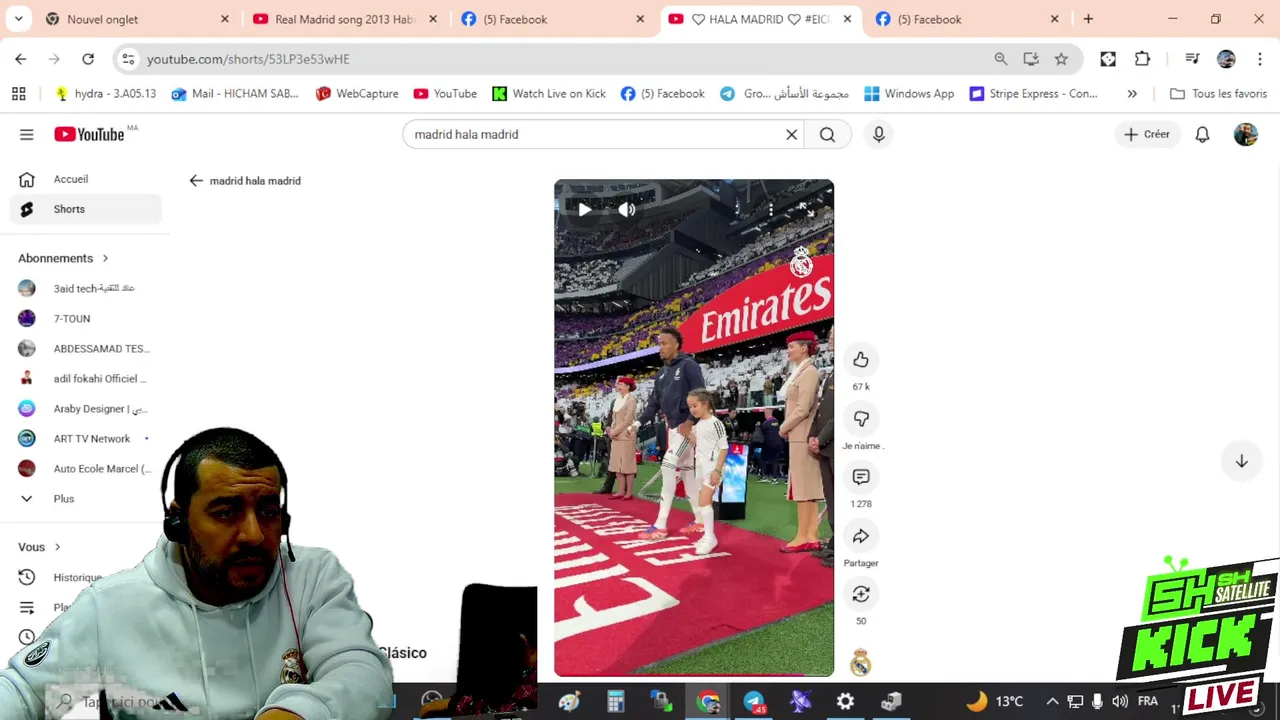Switch to the first Facebook tab
Viewport: 1280px width, 720px height.
[553, 19]
